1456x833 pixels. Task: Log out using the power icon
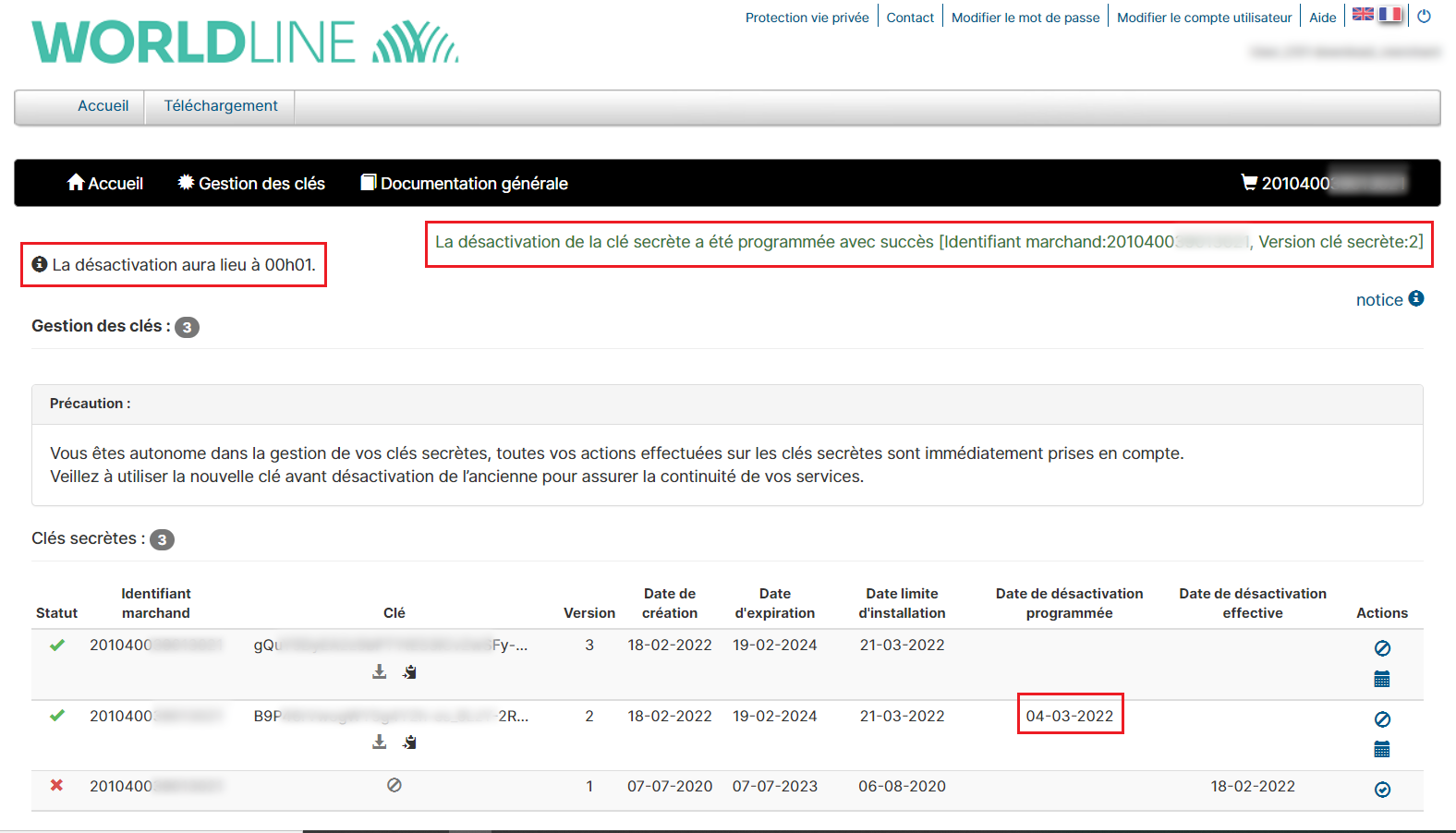click(1424, 16)
